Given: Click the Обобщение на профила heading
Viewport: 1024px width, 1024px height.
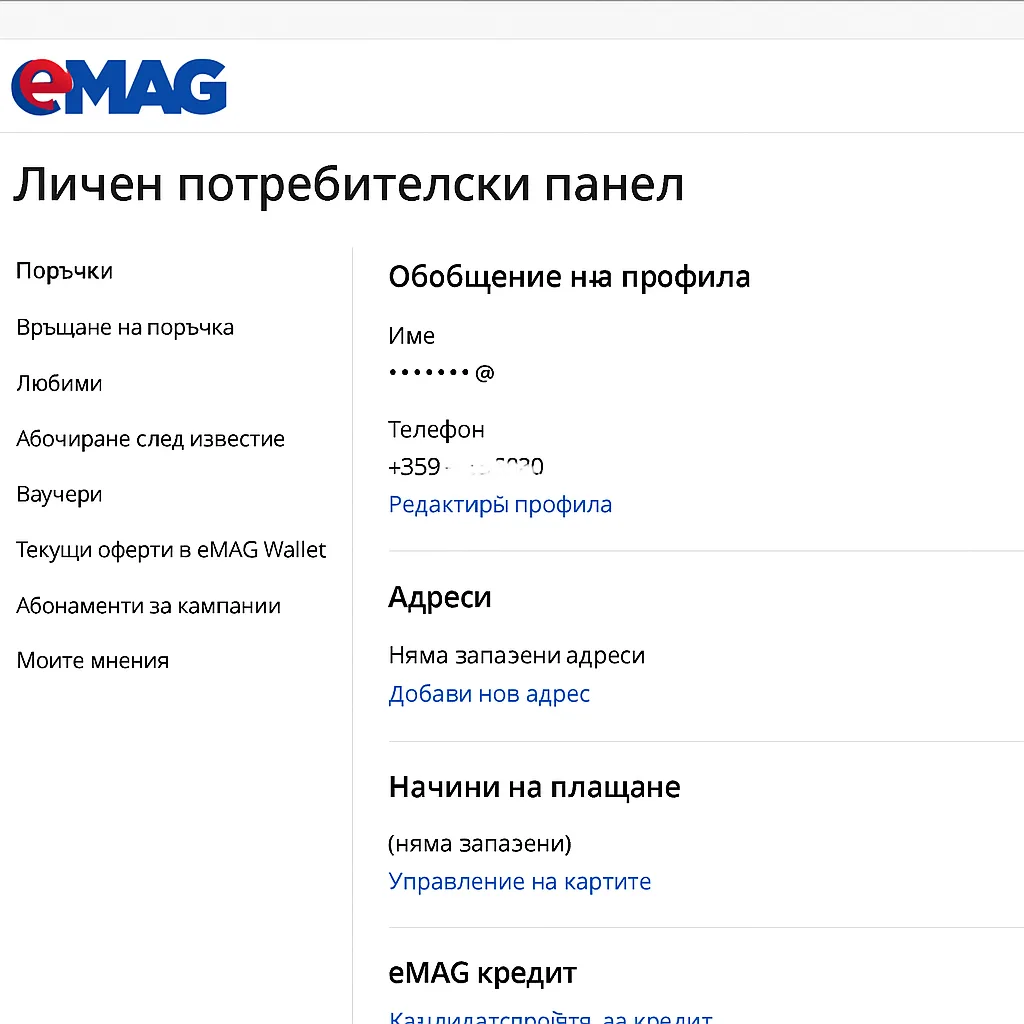Looking at the screenshot, I should tap(569, 277).
